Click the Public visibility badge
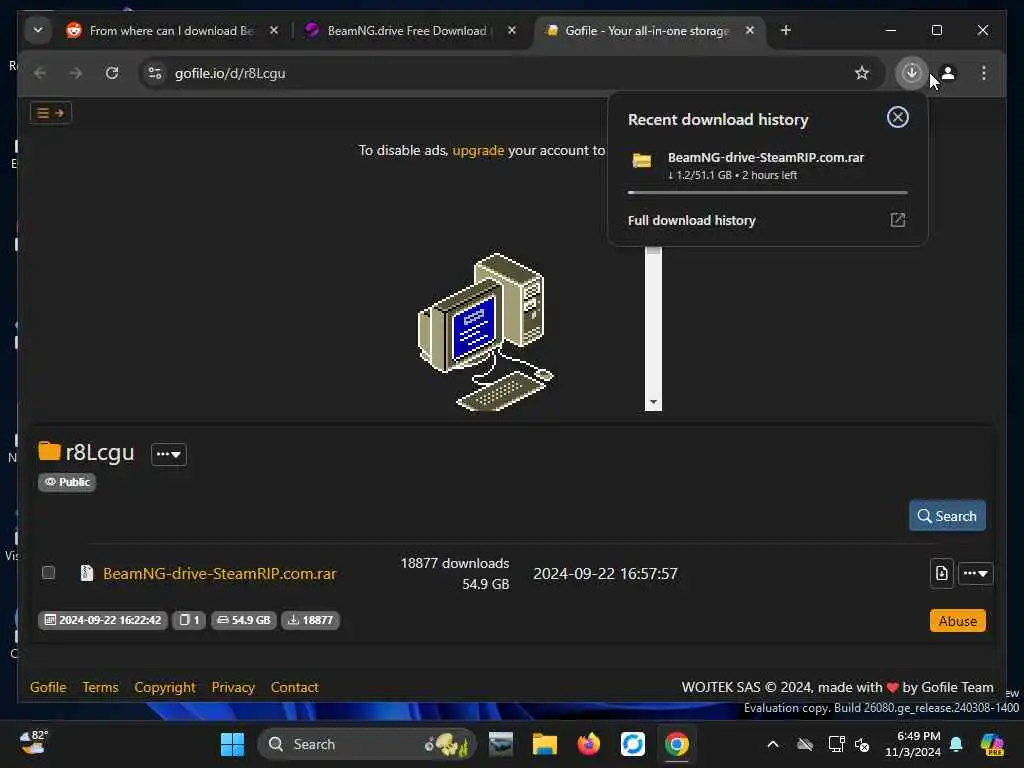1024x768 pixels. click(67, 482)
